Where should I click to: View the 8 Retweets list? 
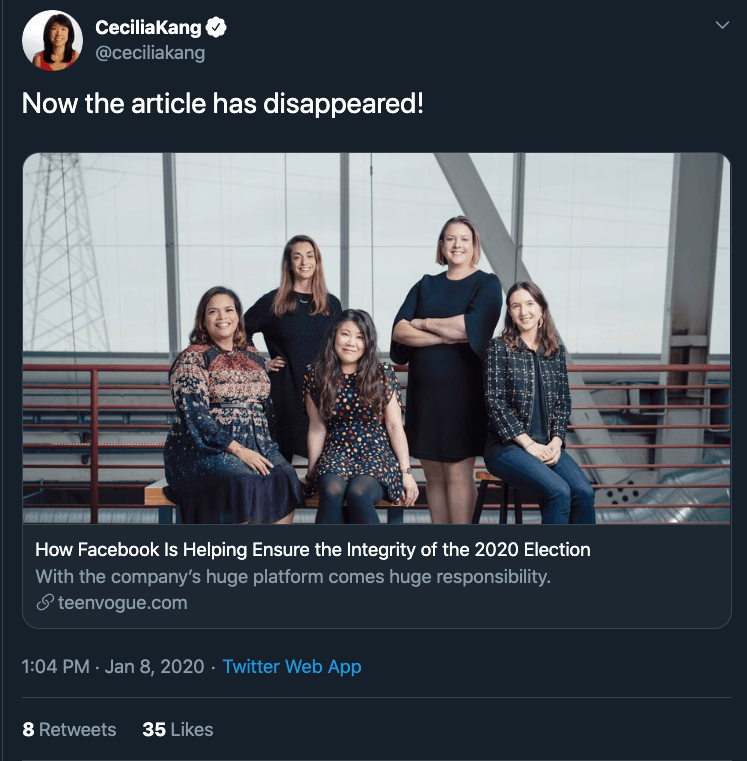[x=69, y=730]
